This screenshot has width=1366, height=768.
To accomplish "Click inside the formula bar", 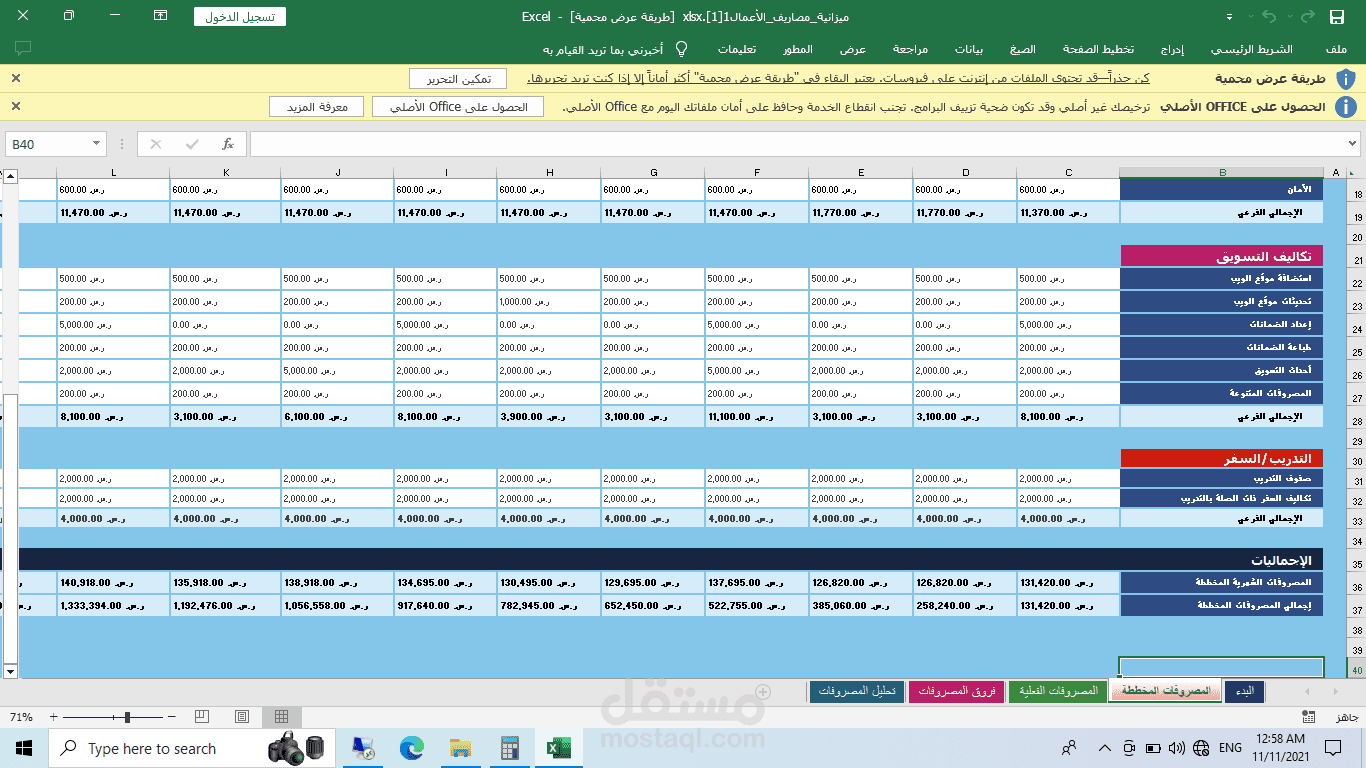I will click(x=795, y=144).
